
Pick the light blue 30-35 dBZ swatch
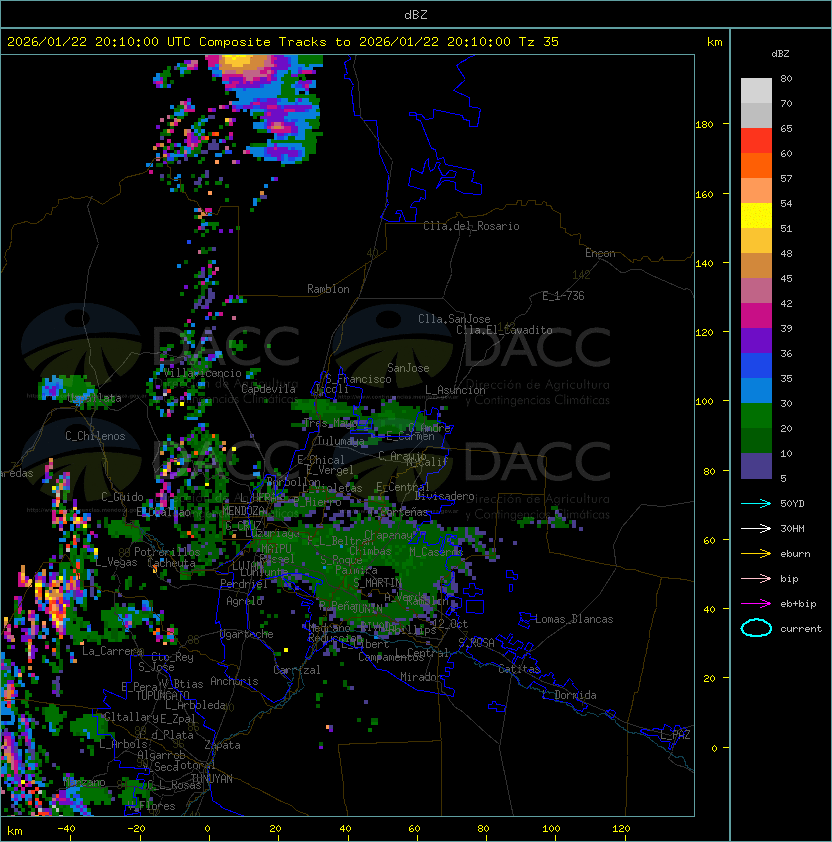coord(756,390)
